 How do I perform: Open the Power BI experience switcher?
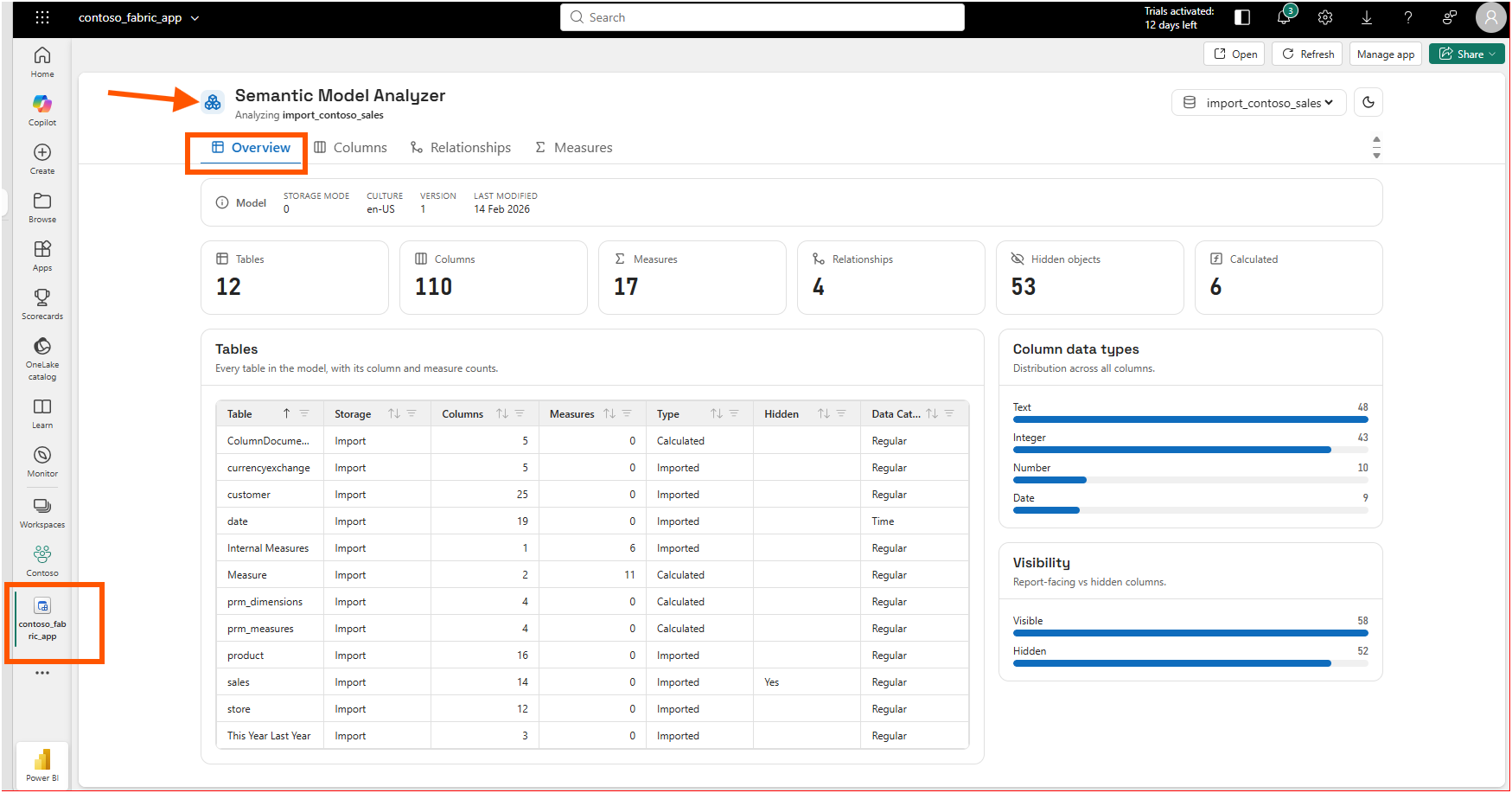[42, 764]
